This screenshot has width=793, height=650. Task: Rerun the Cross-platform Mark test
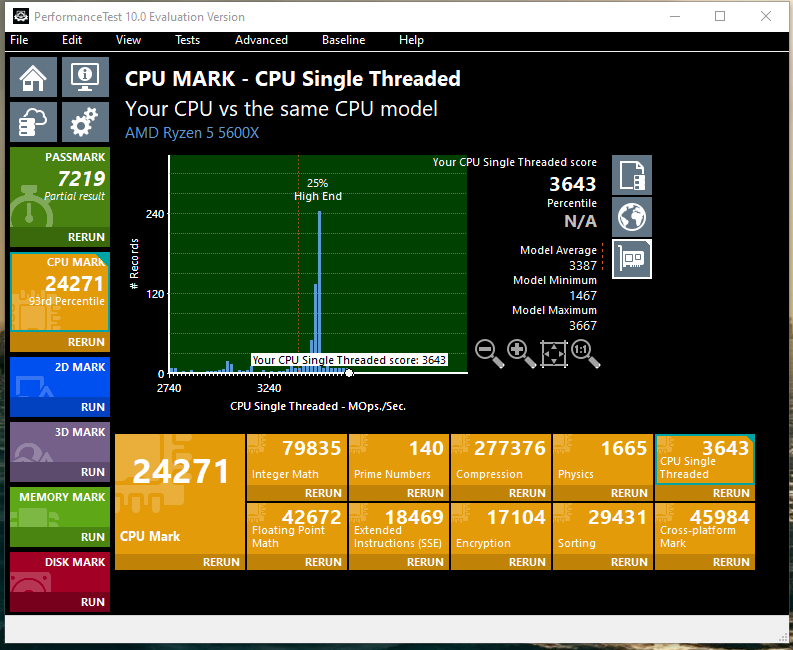[x=705, y=562]
